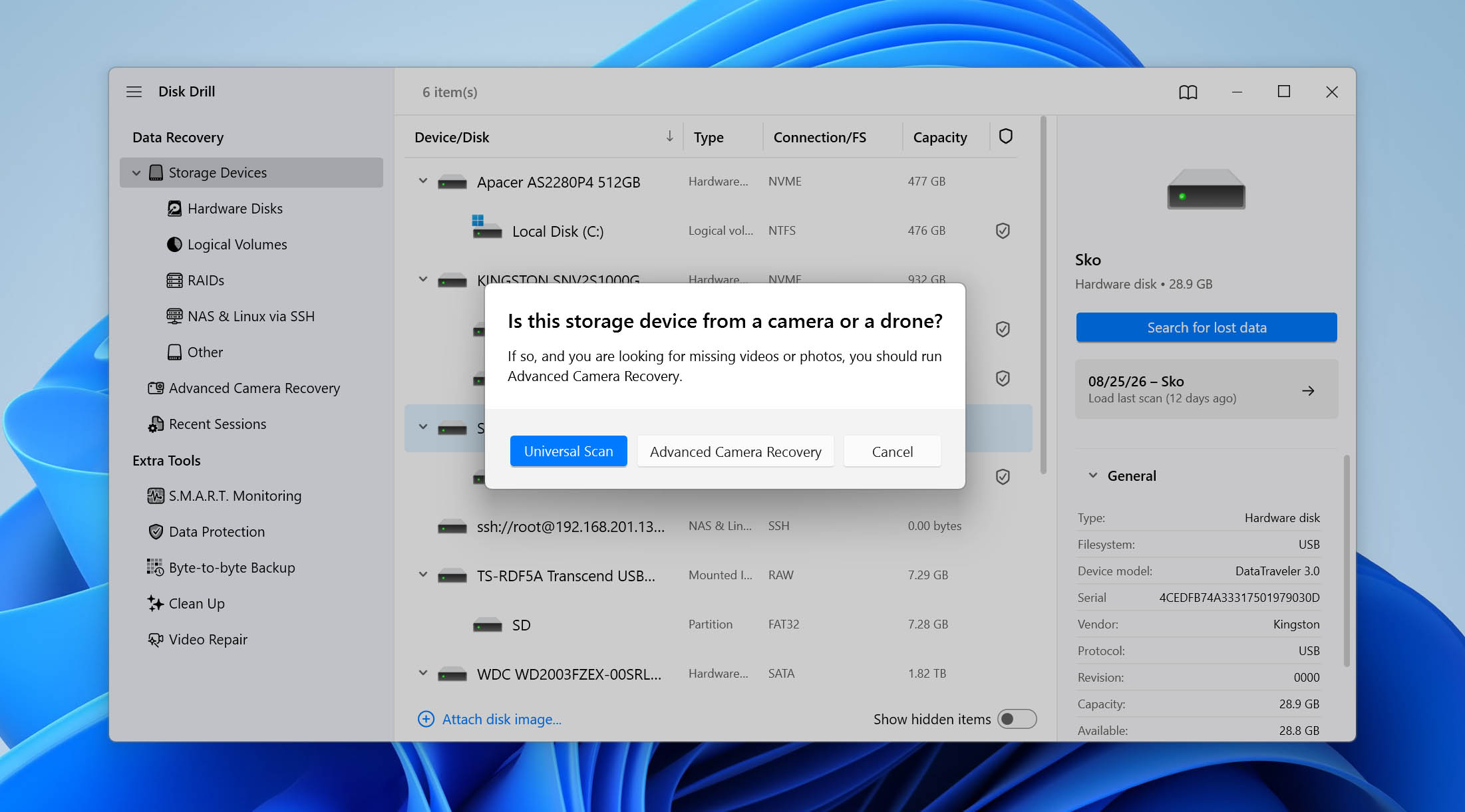Image resolution: width=1465 pixels, height=812 pixels.
Task: Click the 1.82 TB capacity cell
Action: point(927,674)
